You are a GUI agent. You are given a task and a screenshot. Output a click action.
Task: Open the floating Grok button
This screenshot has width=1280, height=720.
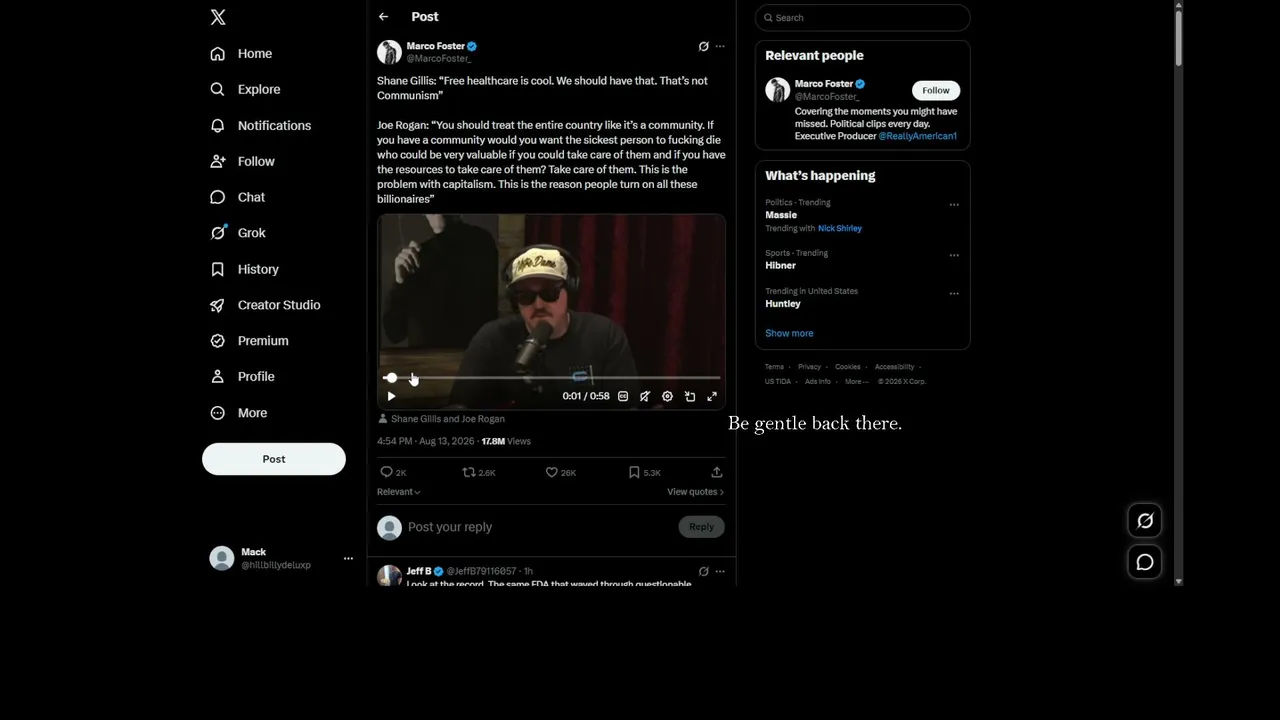point(1145,520)
